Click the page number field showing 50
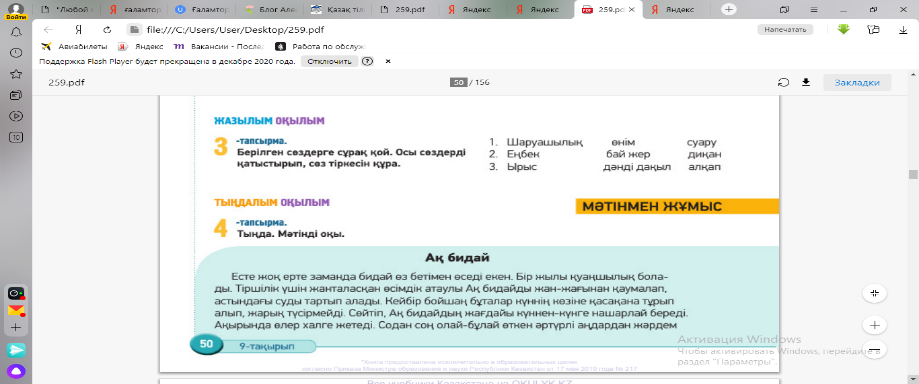 458,83
